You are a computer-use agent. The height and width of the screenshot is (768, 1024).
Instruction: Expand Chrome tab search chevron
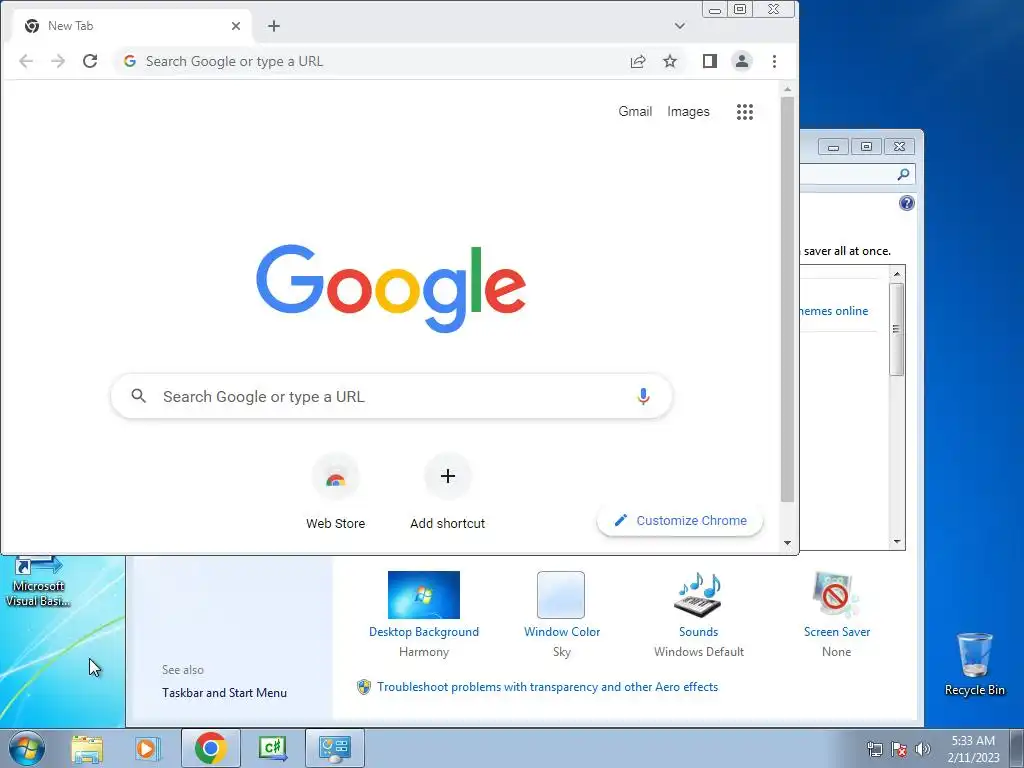[x=680, y=26]
